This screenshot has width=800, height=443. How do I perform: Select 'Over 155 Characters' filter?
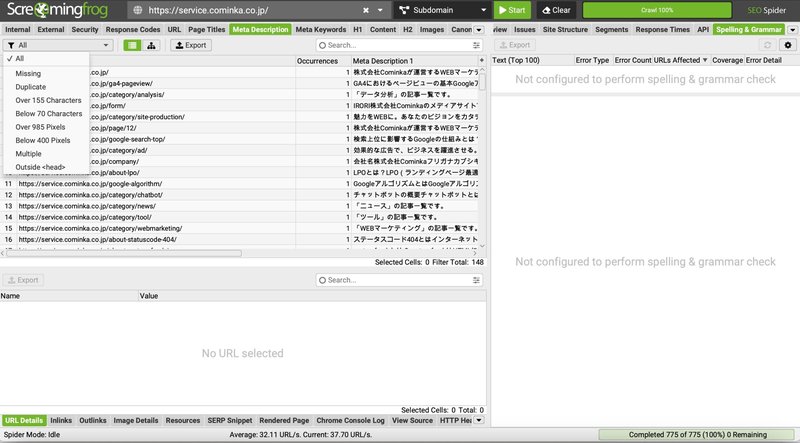(x=49, y=101)
